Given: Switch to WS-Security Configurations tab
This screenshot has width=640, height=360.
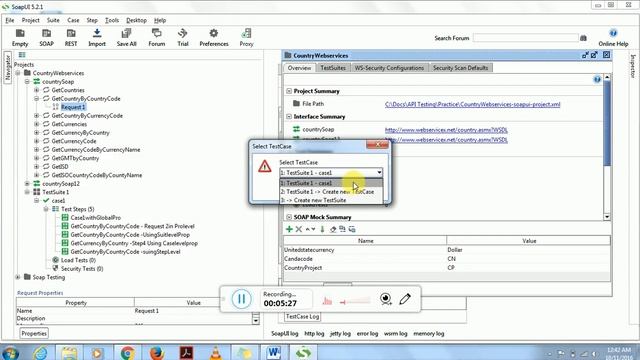Looking at the screenshot, I should click(389, 68).
